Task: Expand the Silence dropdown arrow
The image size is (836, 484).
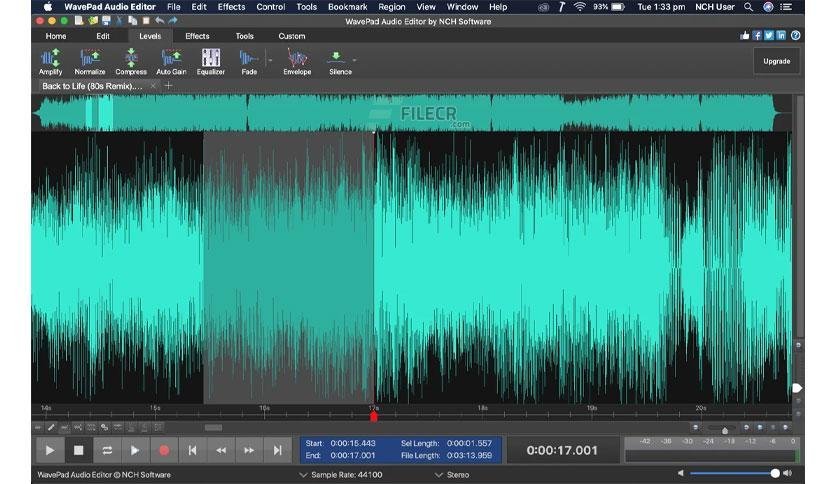Action: tap(355, 60)
